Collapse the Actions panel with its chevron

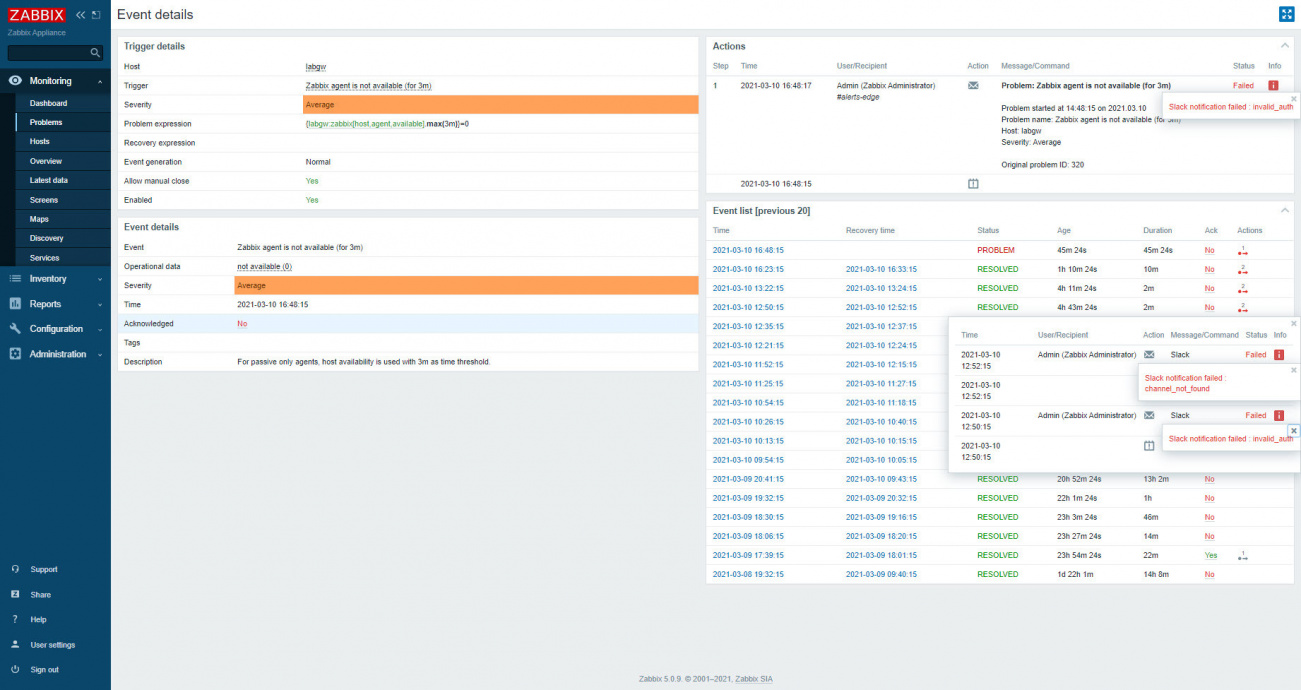point(1285,45)
